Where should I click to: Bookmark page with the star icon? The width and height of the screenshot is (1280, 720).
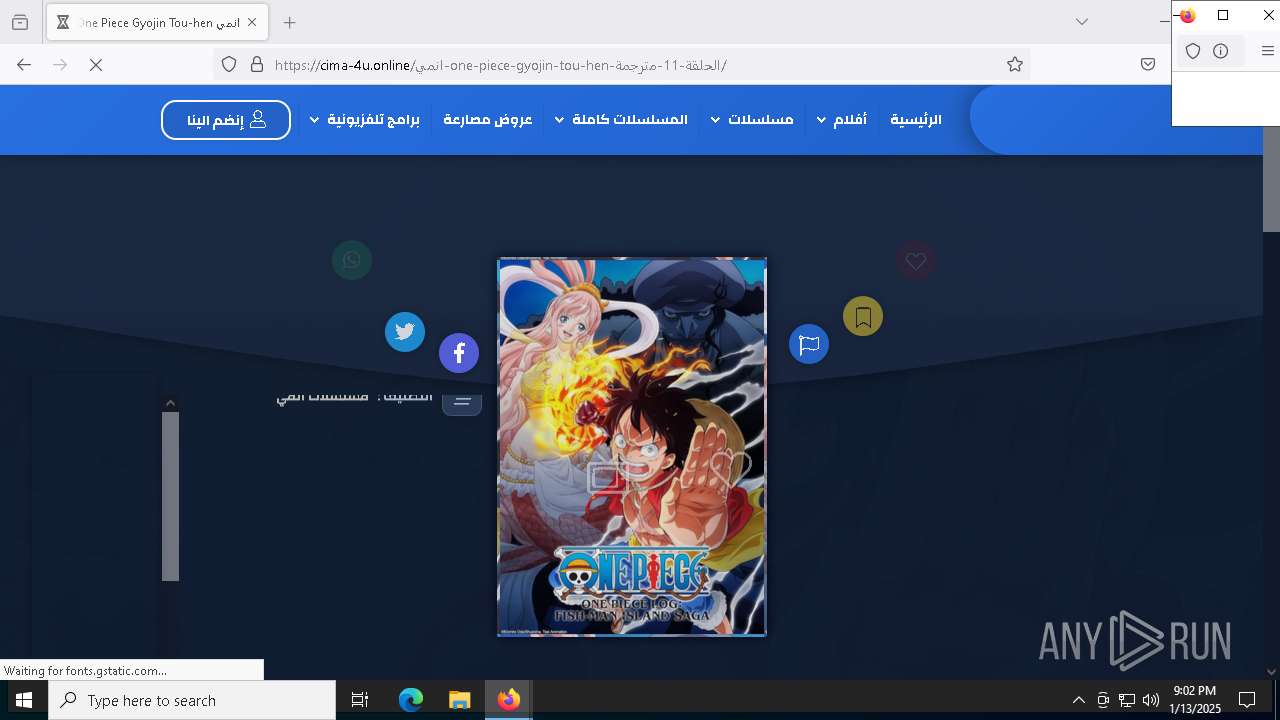click(1015, 65)
